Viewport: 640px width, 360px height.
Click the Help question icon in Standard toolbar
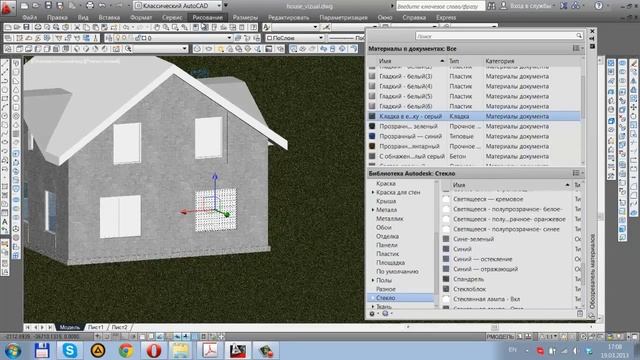[253, 27]
